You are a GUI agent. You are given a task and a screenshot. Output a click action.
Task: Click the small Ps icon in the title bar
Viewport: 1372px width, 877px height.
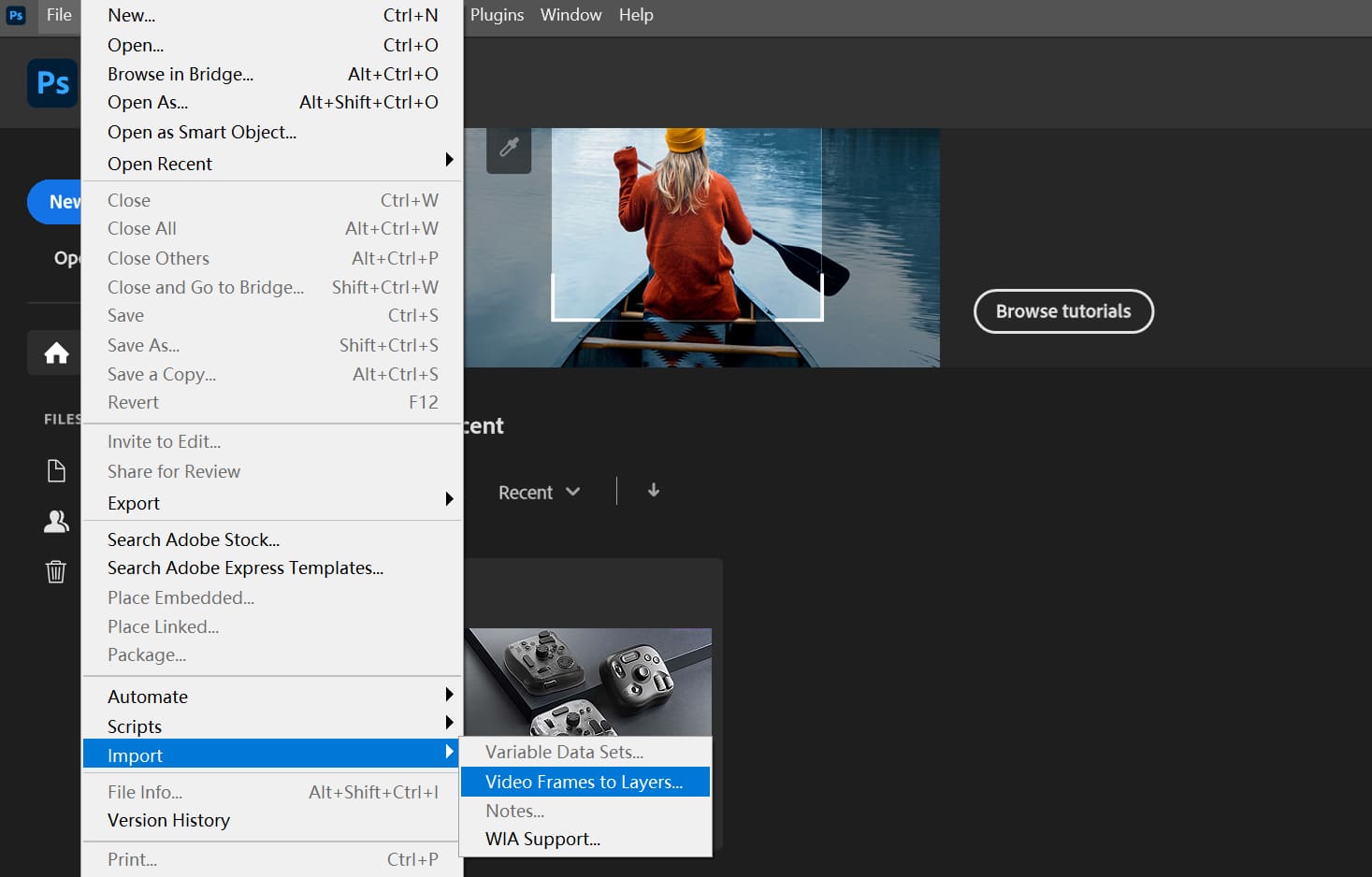tap(15, 15)
